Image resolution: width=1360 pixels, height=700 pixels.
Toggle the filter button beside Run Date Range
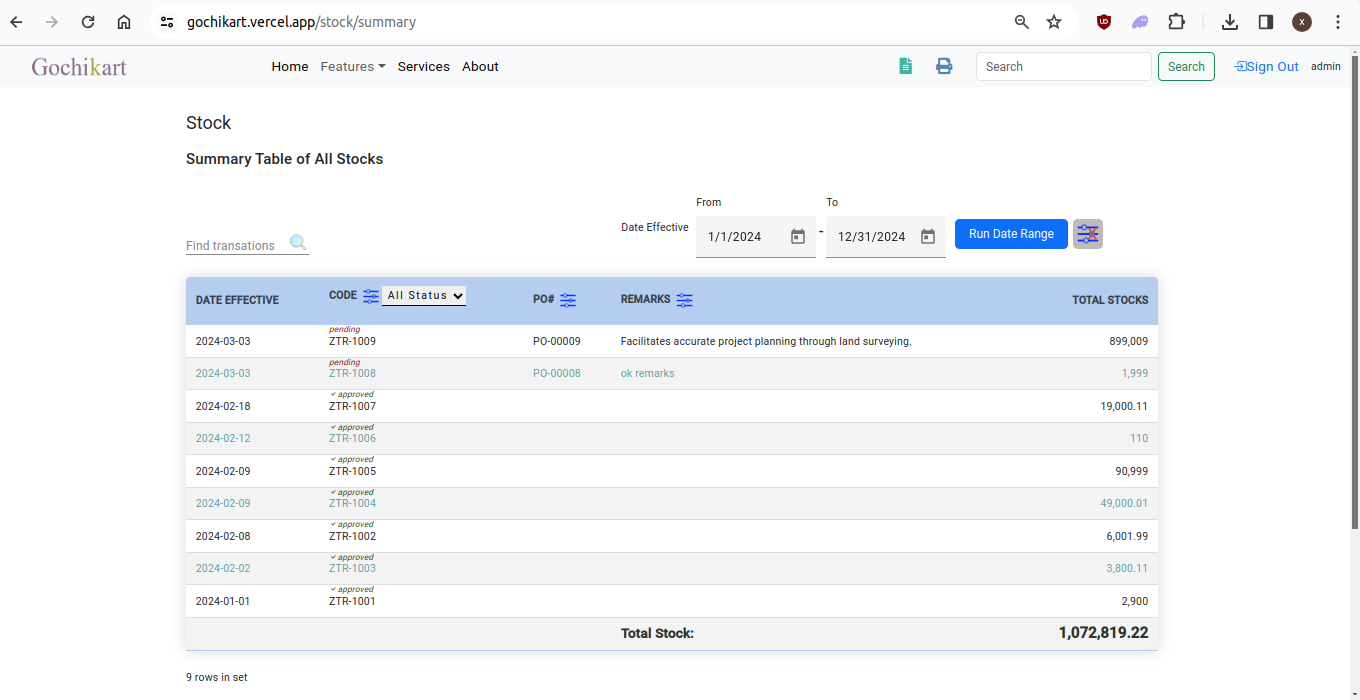[1088, 234]
